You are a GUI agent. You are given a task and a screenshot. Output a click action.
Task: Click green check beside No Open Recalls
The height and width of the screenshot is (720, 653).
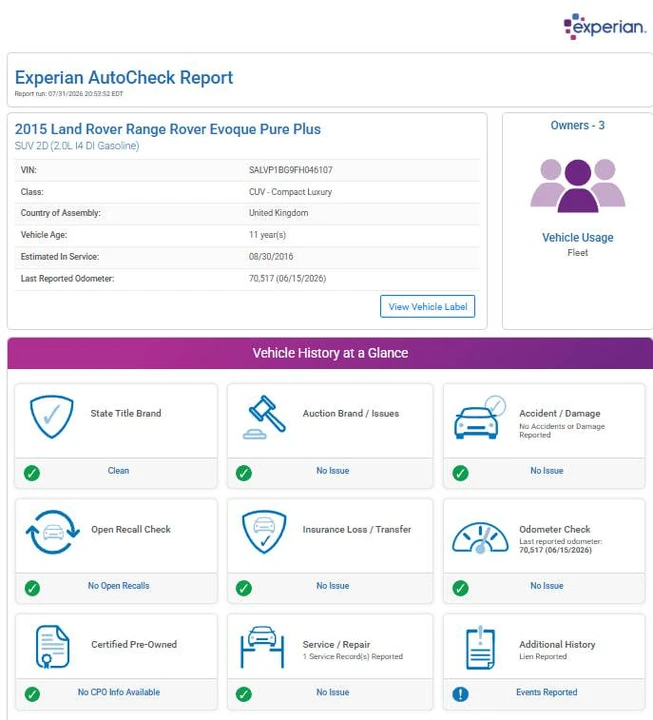pos(32,588)
